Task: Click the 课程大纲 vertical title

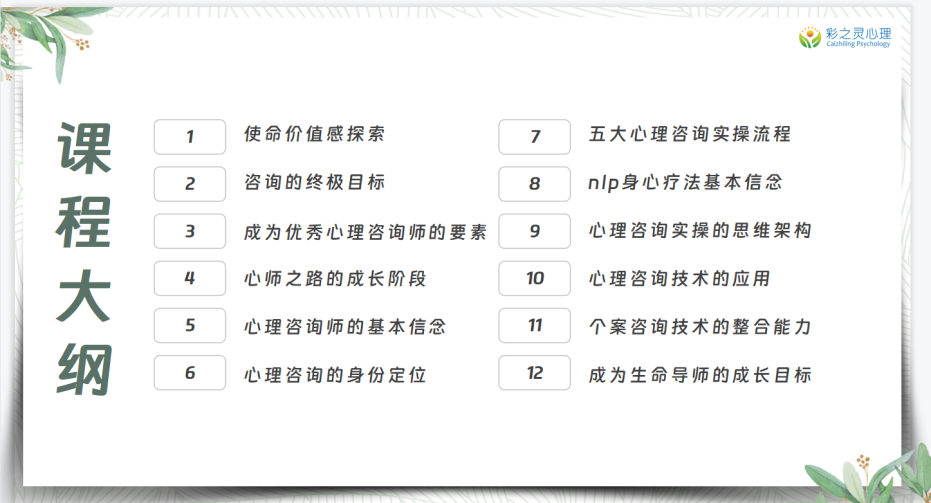Action: [x=84, y=259]
